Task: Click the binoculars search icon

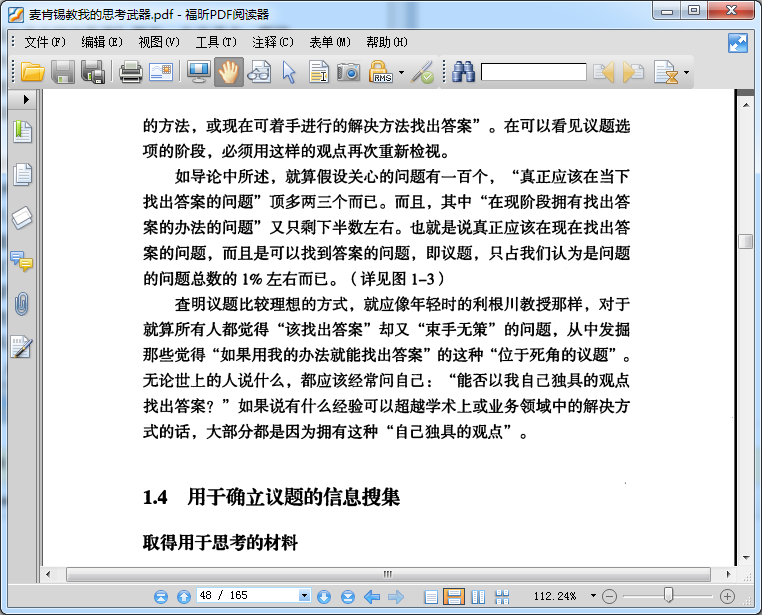Action: tap(464, 72)
